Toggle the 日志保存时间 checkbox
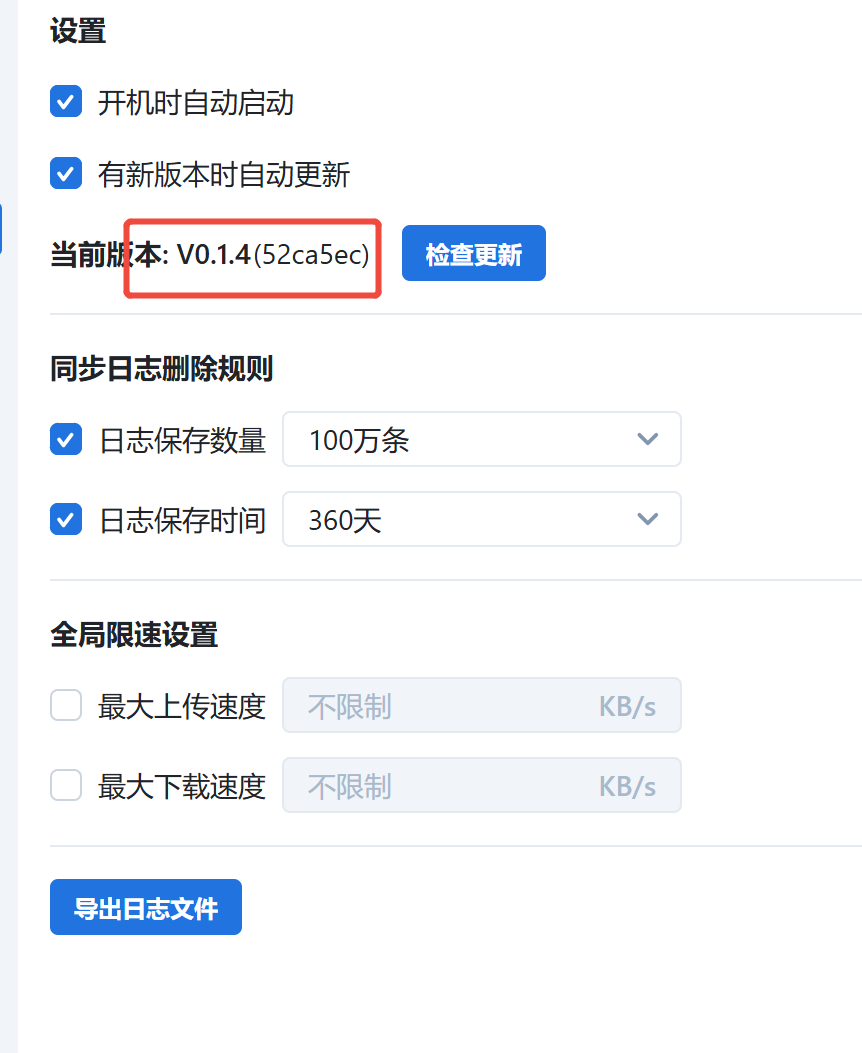The image size is (862, 1053). click(x=66, y=519)
